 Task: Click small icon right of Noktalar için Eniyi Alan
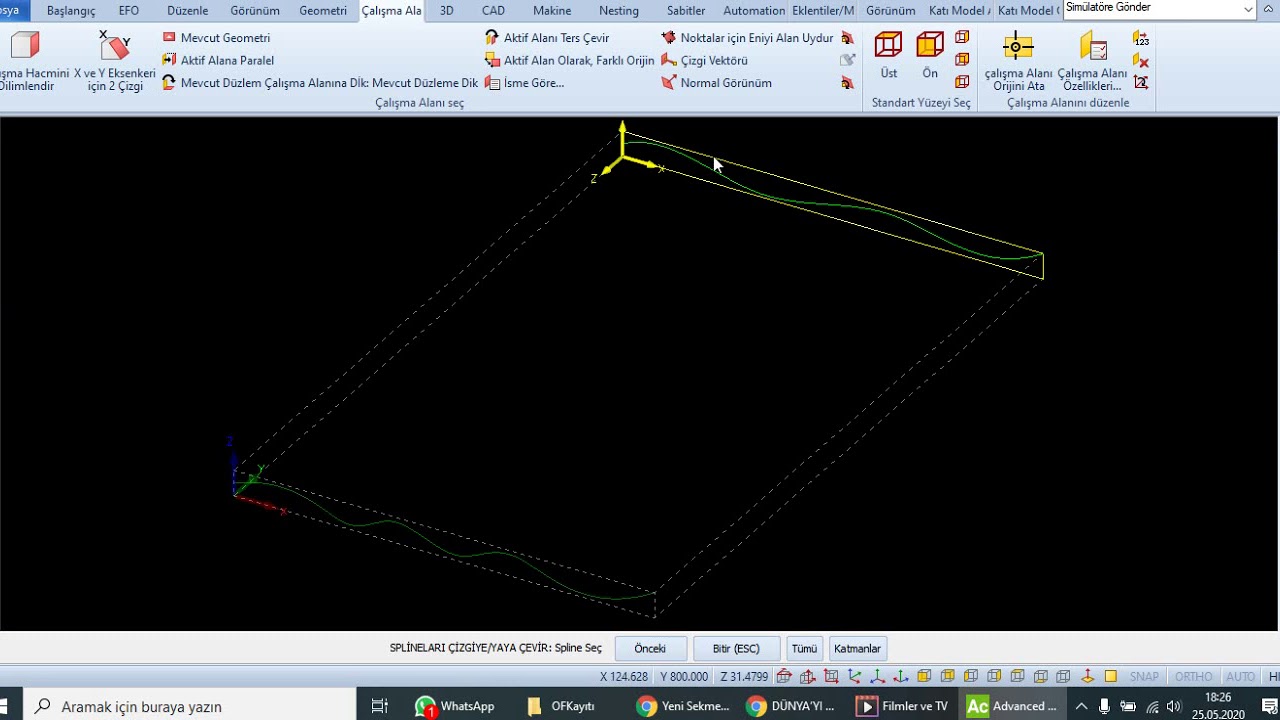(847, 38)
